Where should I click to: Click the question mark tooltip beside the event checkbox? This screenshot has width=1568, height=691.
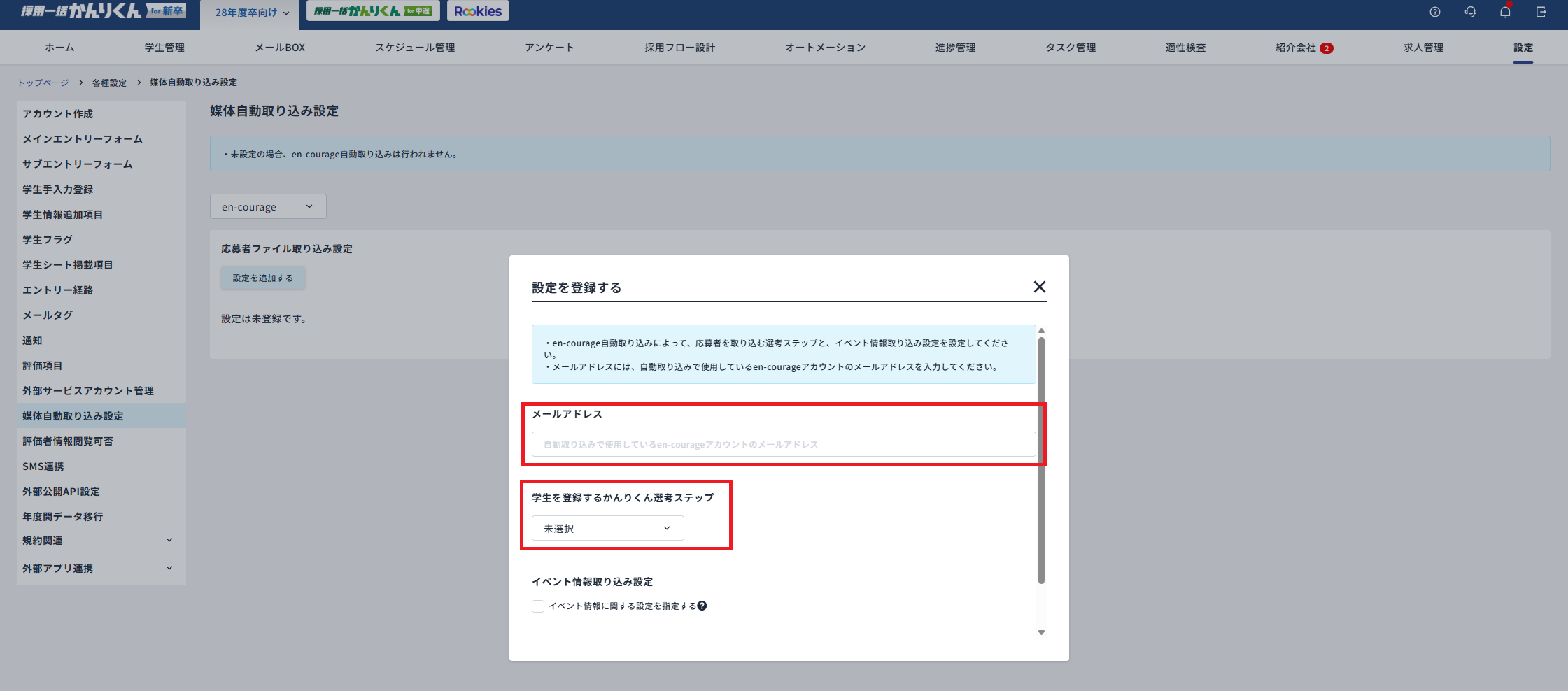(702, 606)
